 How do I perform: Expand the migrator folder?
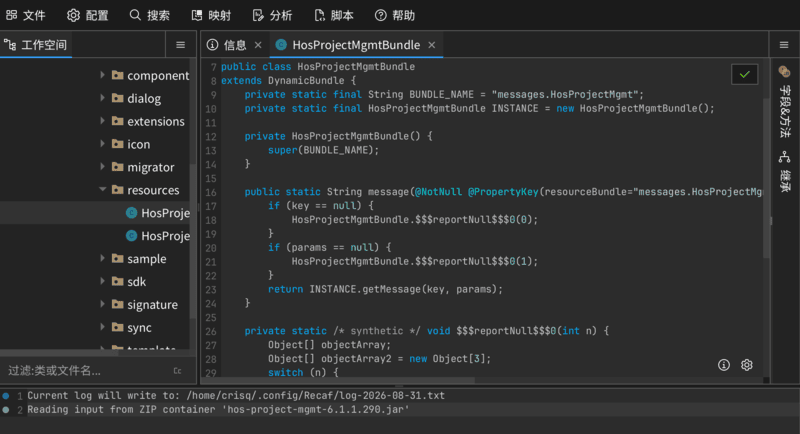[103, 167]
